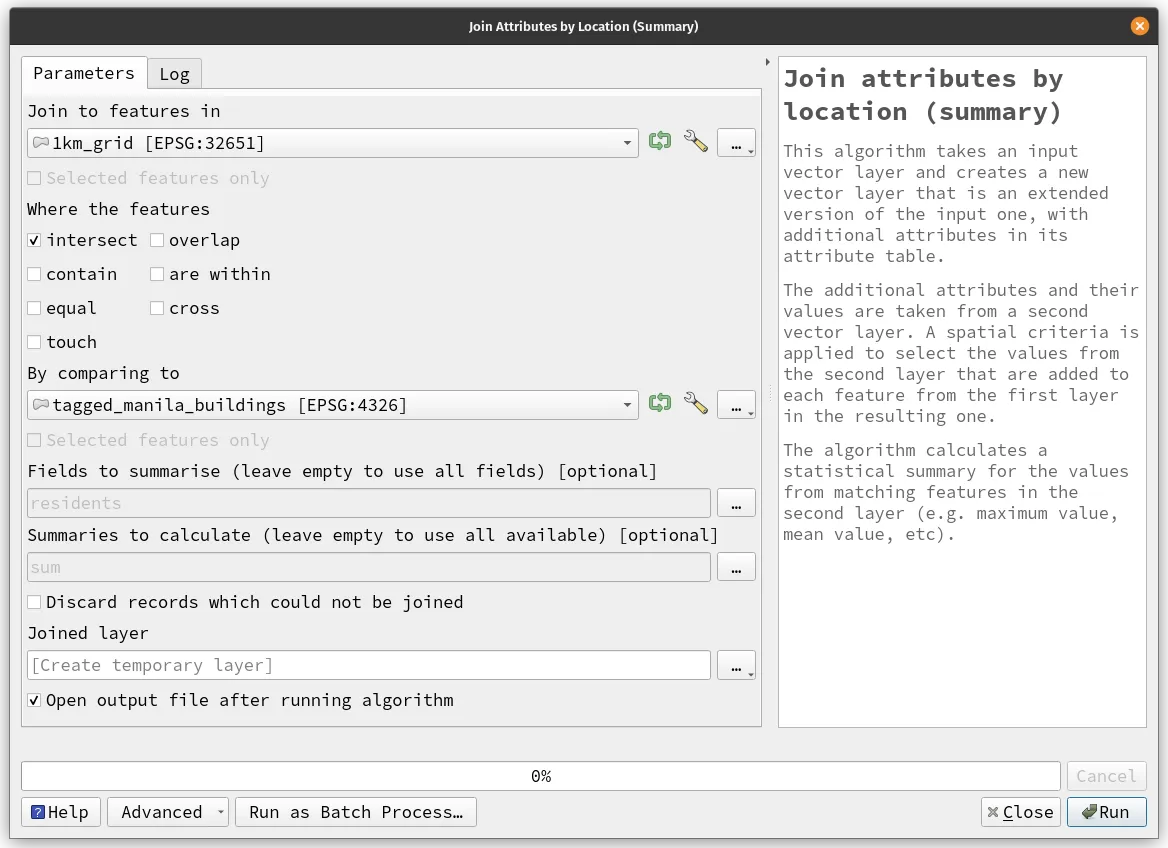1168x848 pixels.
Task: Click Run as Batch Process button
Action: coord(356,812)
